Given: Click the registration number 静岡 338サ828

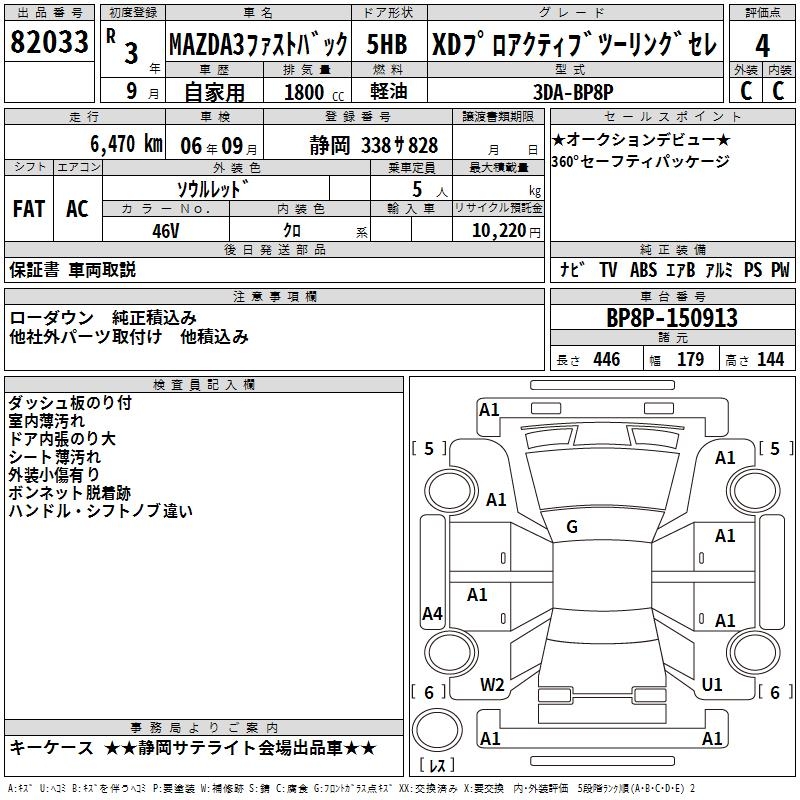Looking at the screenshot, I should (373, 146).
